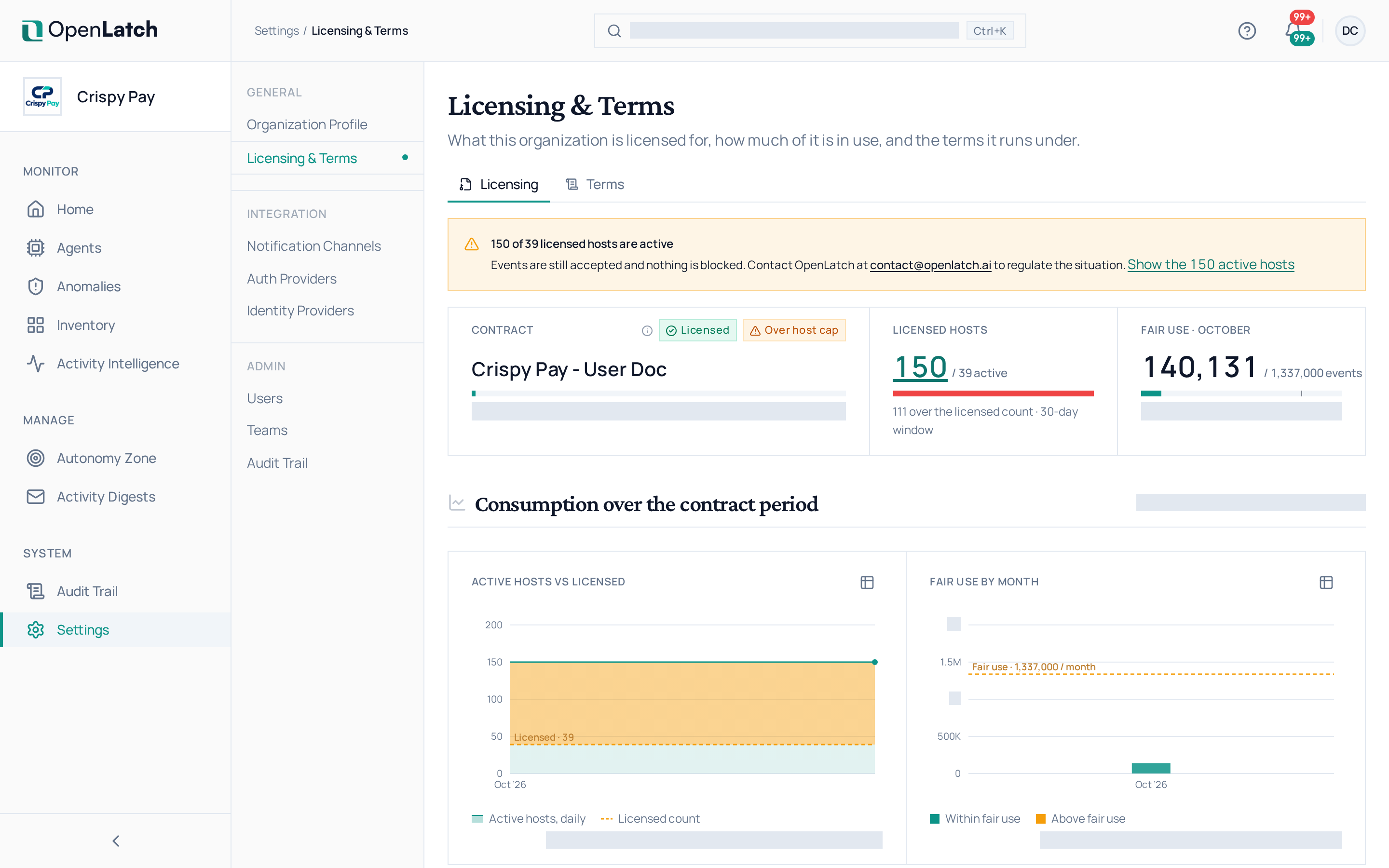Click Show the 150 active hosts link
Image resolution: width=1389 pixels, height=868 pixels.
pyautogui.click(x=1210, y=264)
